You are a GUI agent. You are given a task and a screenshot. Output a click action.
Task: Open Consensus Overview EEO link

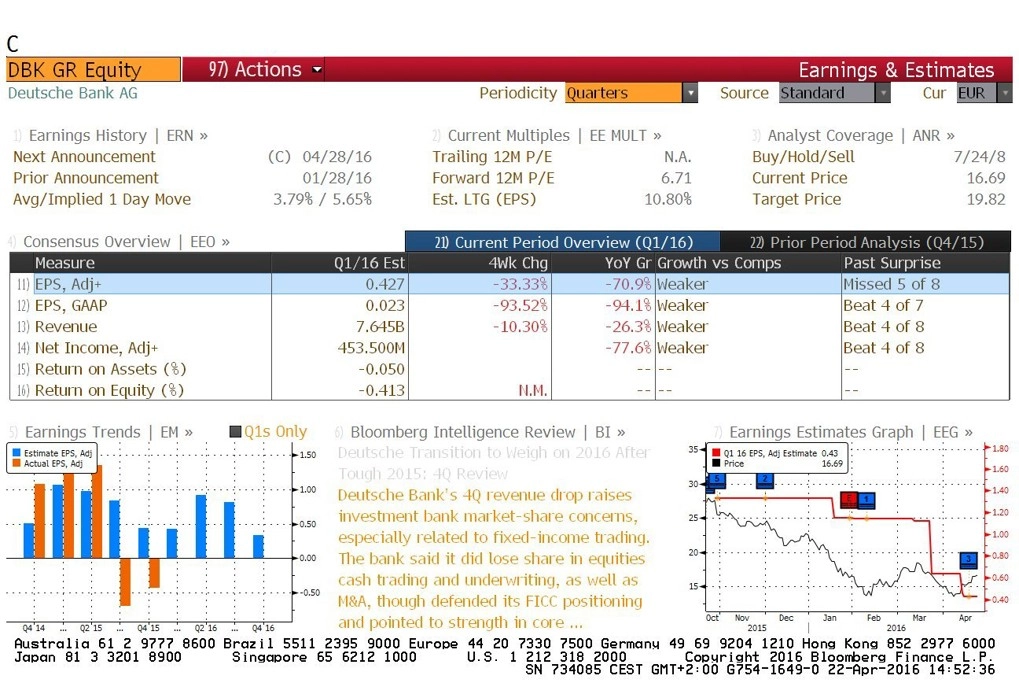point(126,242)
